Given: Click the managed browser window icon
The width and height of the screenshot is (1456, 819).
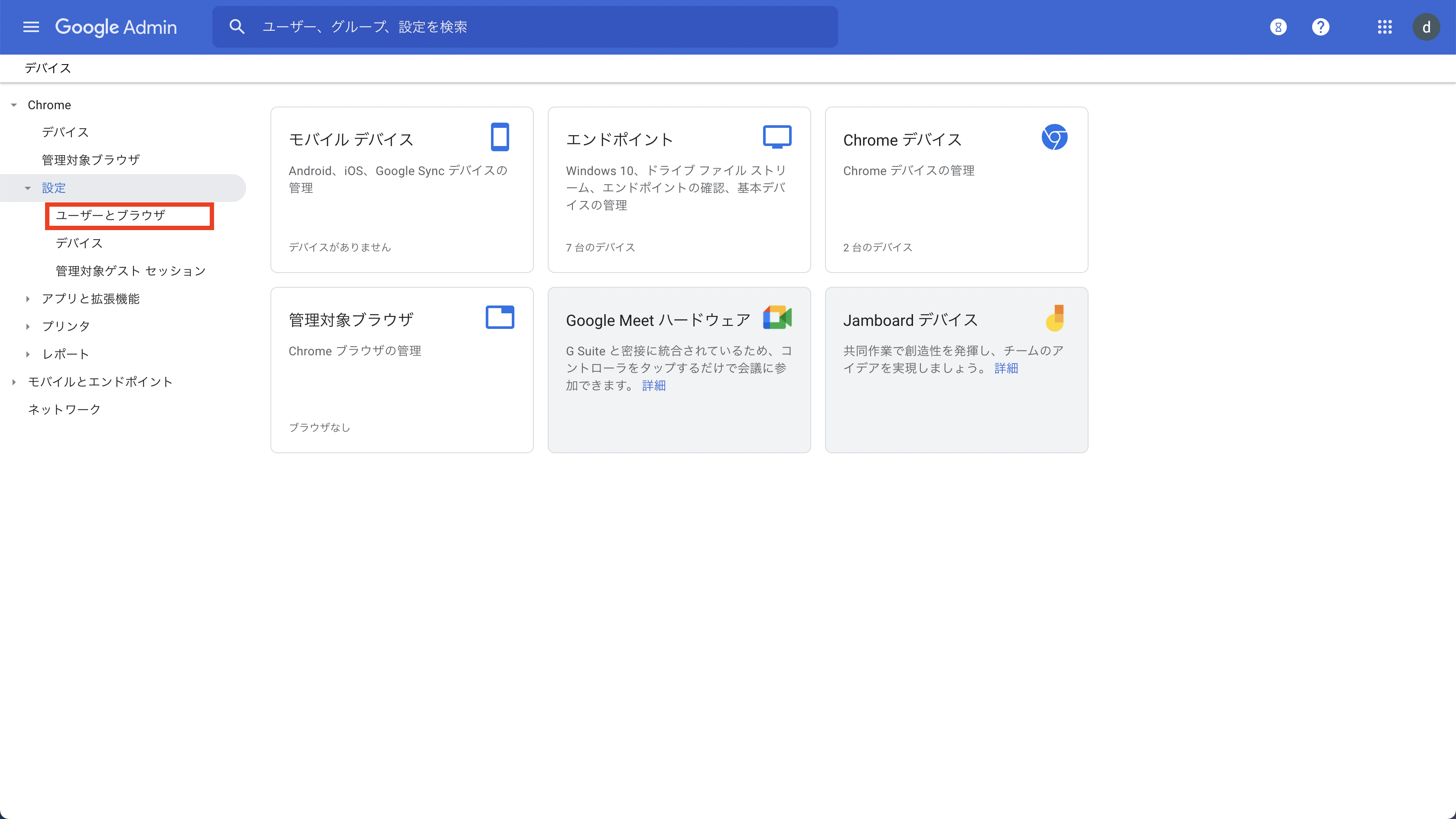Looking at the screenshot, I should click(500, 317).
